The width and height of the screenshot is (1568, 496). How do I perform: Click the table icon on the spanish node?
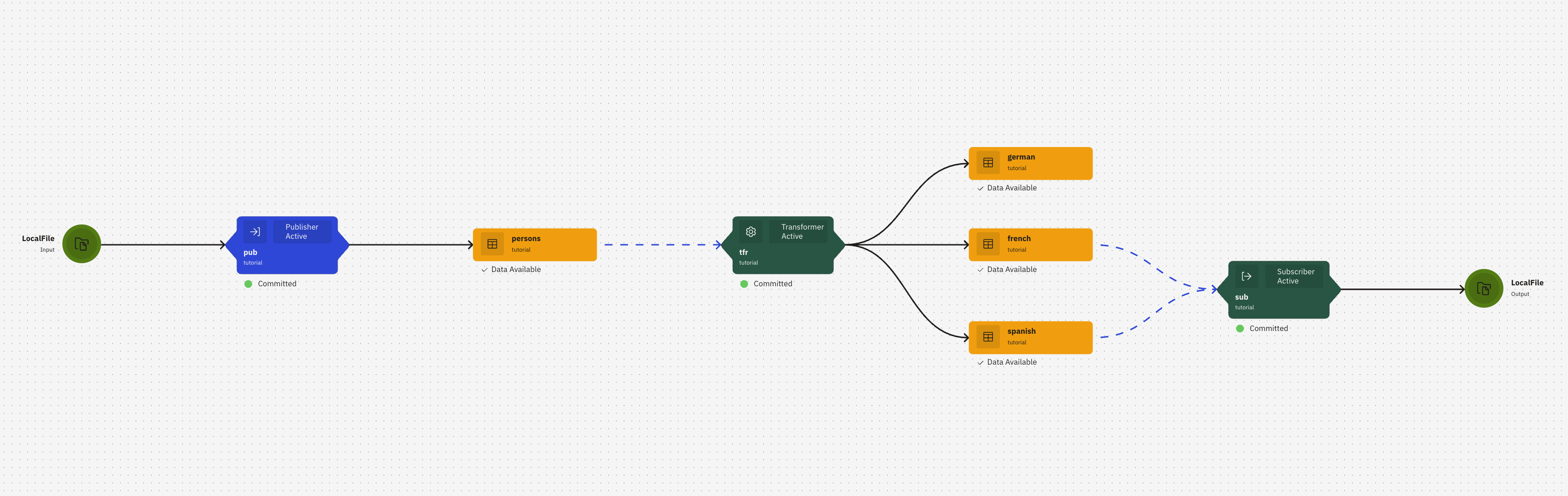(987, 336)
